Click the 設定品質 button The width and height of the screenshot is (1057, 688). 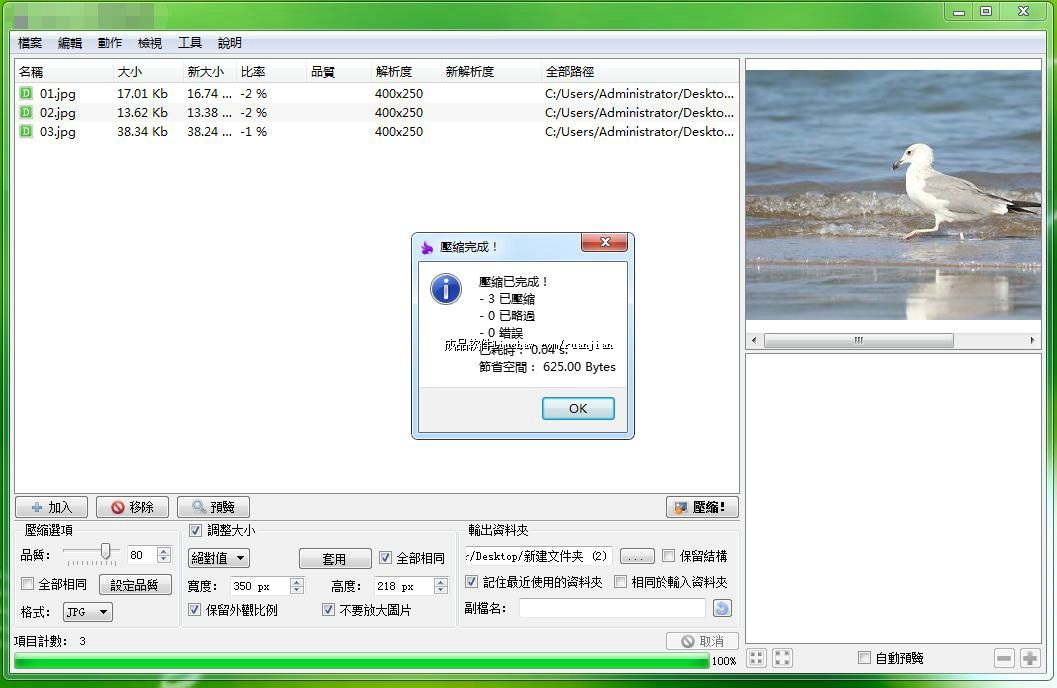pyautogui.click(x=134, y=585)
